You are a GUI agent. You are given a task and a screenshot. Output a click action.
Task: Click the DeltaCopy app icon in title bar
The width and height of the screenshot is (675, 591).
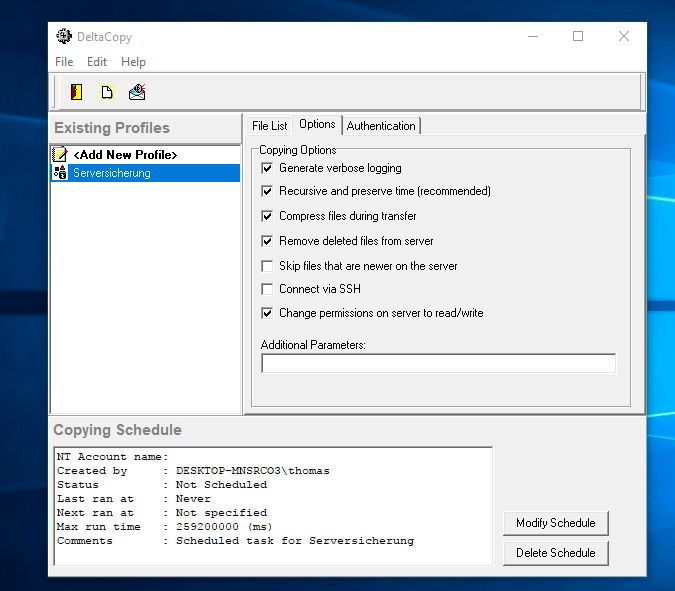64,36
